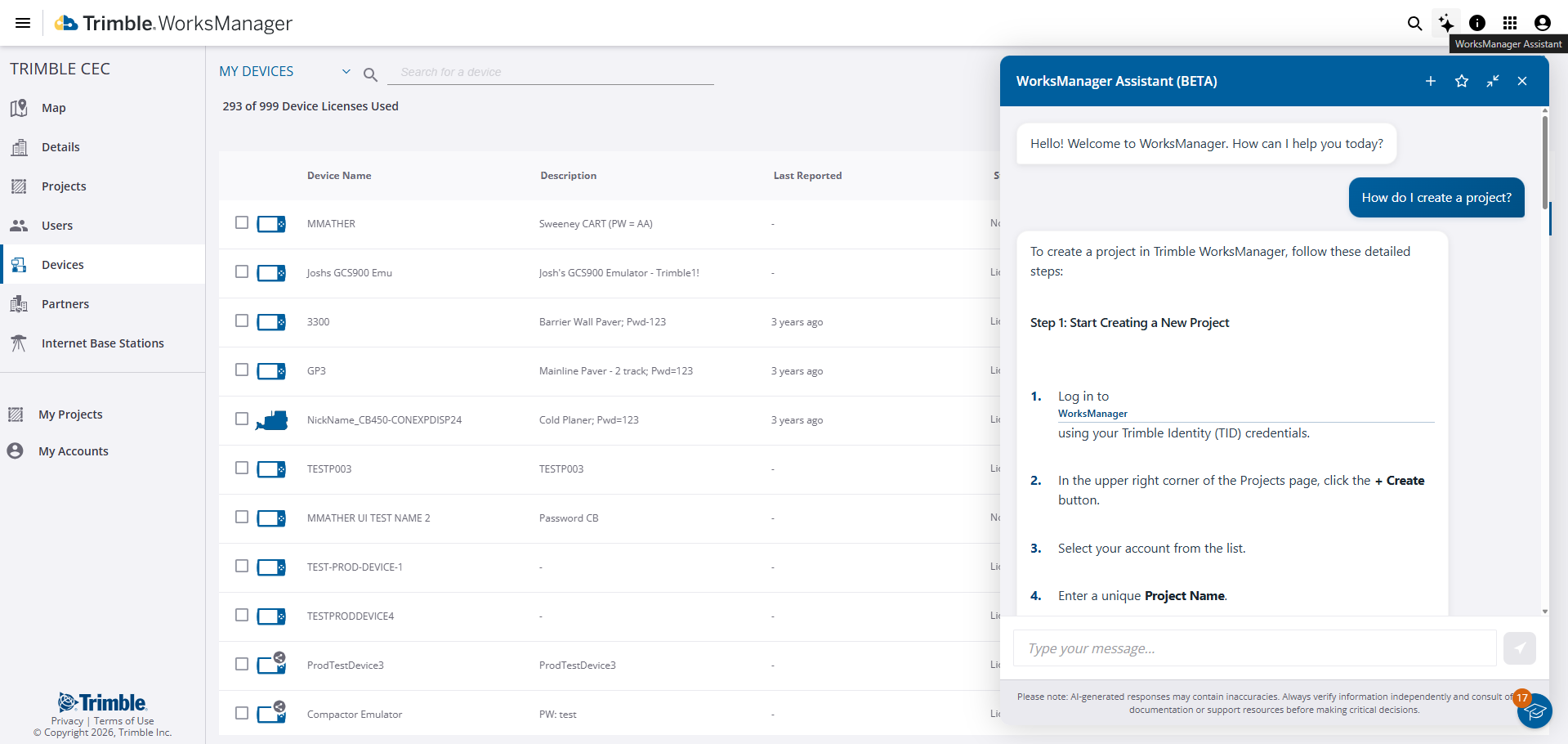Screen dimensions: 1568x744
Task: Click the '293 of 999 Device Licenses Used' text
Action: [310, 106]
